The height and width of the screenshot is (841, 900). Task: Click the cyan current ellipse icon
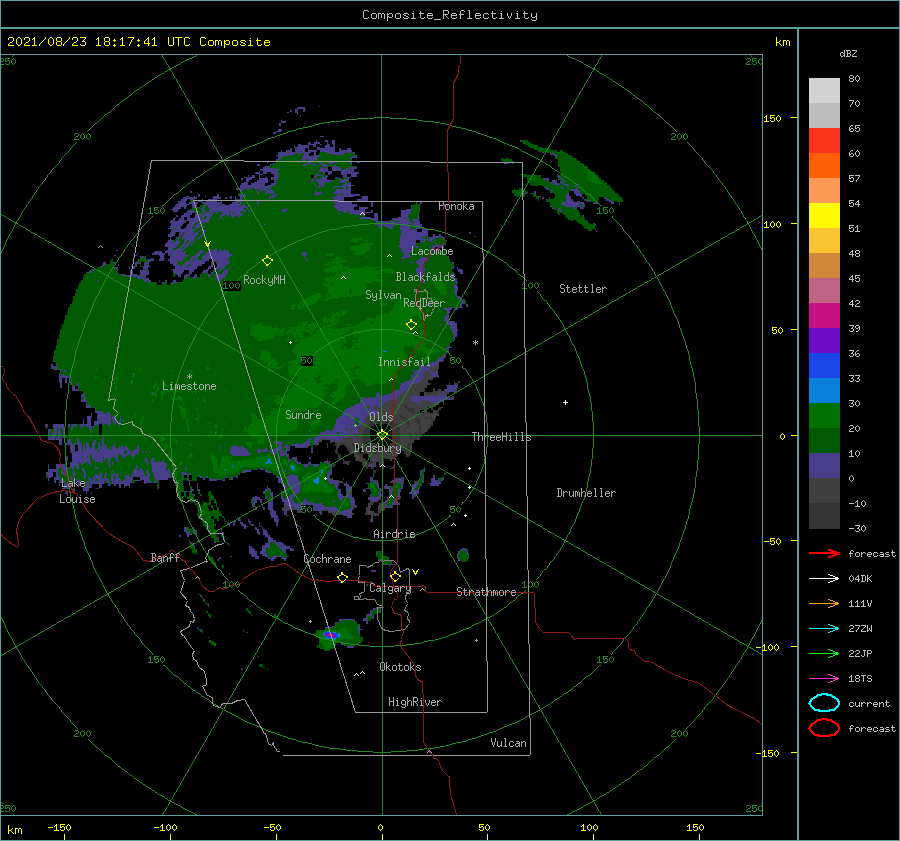824,703
